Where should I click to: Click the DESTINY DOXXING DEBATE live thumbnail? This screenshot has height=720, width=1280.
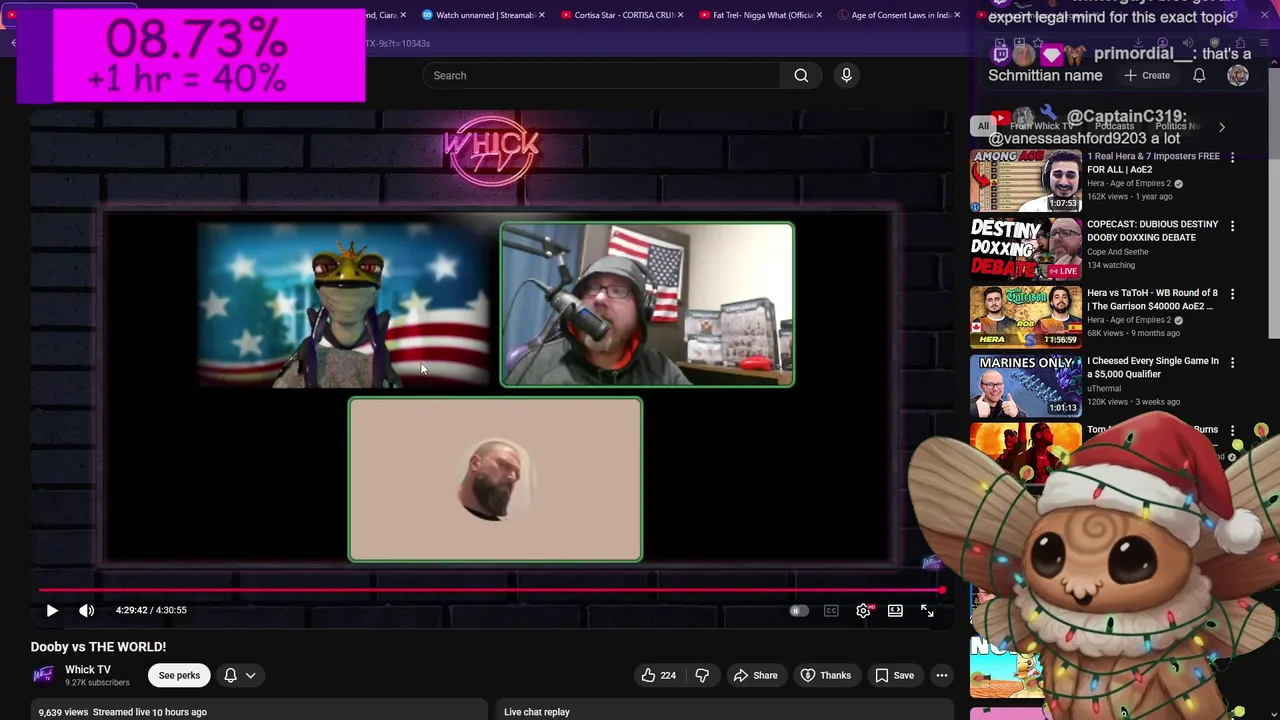click(x=1026, y=249)
